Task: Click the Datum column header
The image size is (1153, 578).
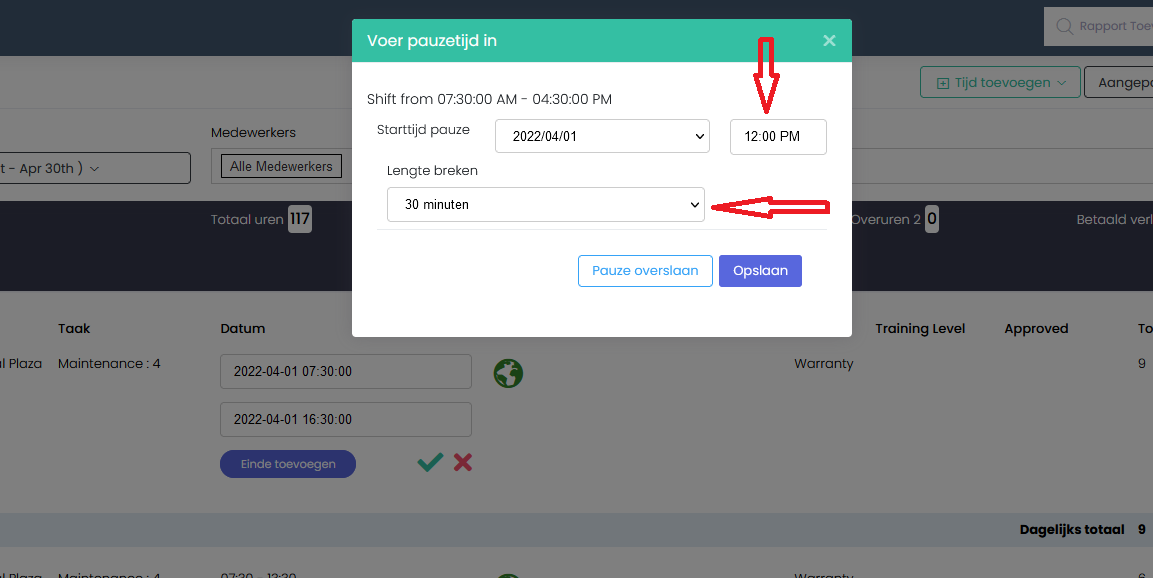Action: pyautogui.click(x=242, y=328)
